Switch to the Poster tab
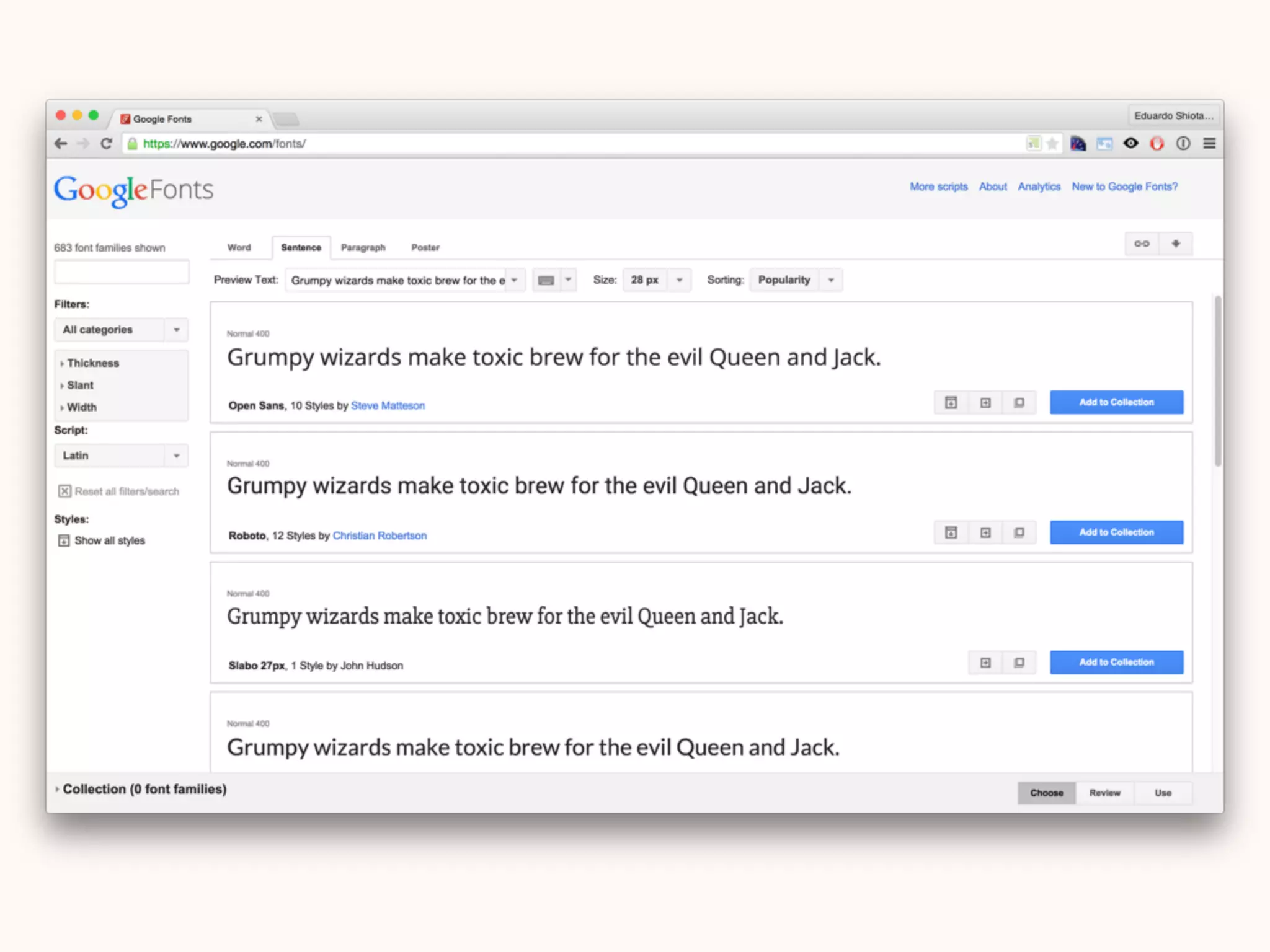The image size is (1270, 952). 425,247
